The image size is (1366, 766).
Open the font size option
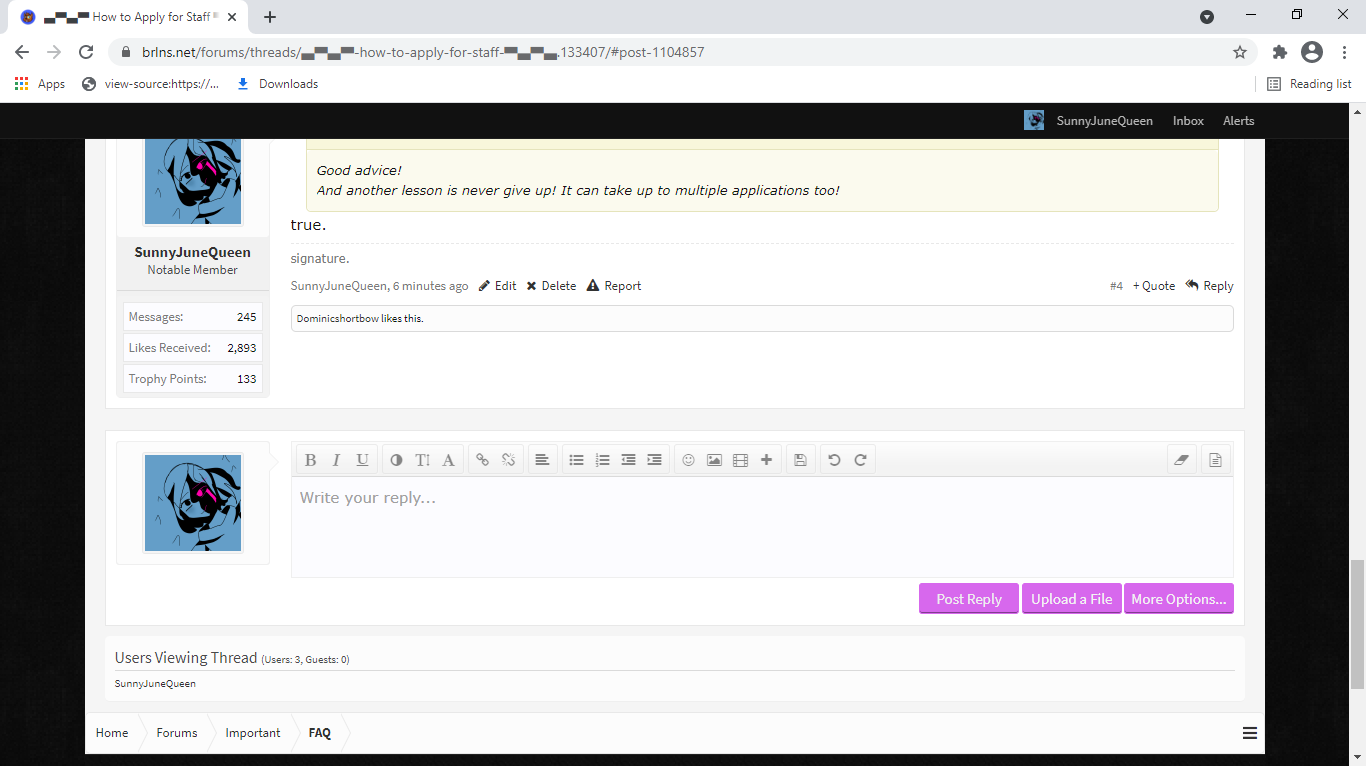click(x=422, y=460)
